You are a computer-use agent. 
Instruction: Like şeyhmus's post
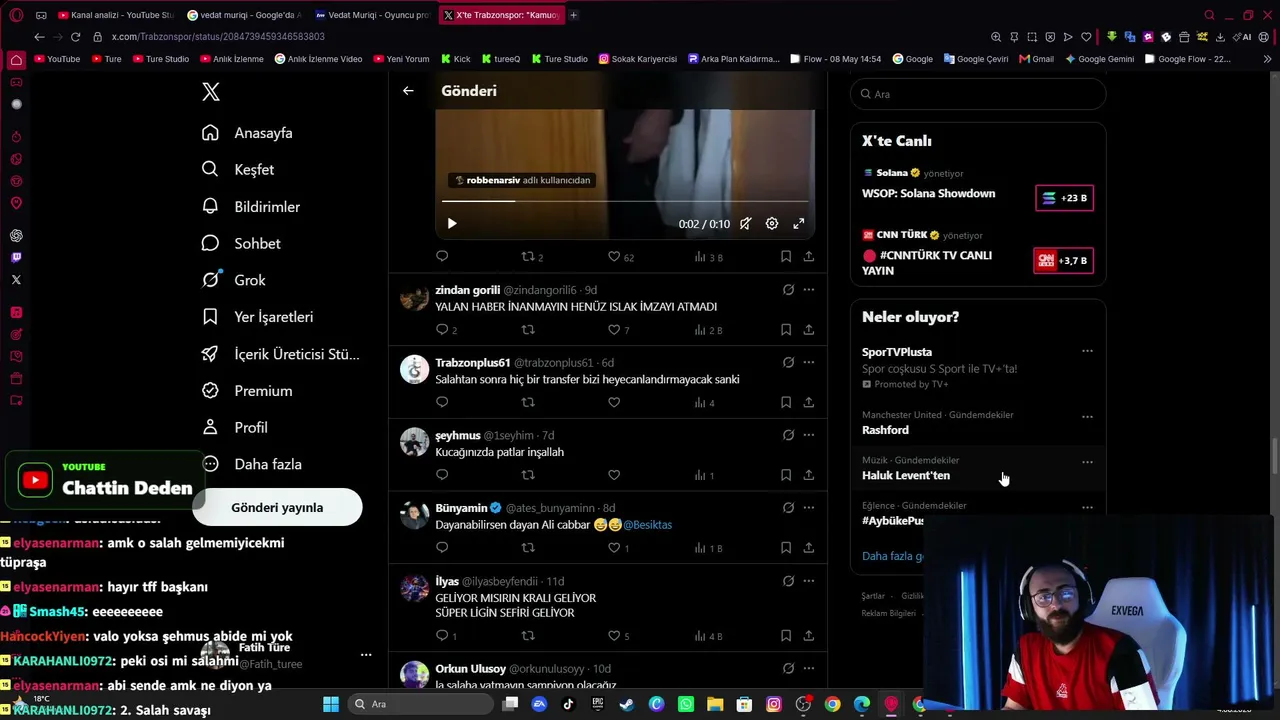[x=614, y=475]
